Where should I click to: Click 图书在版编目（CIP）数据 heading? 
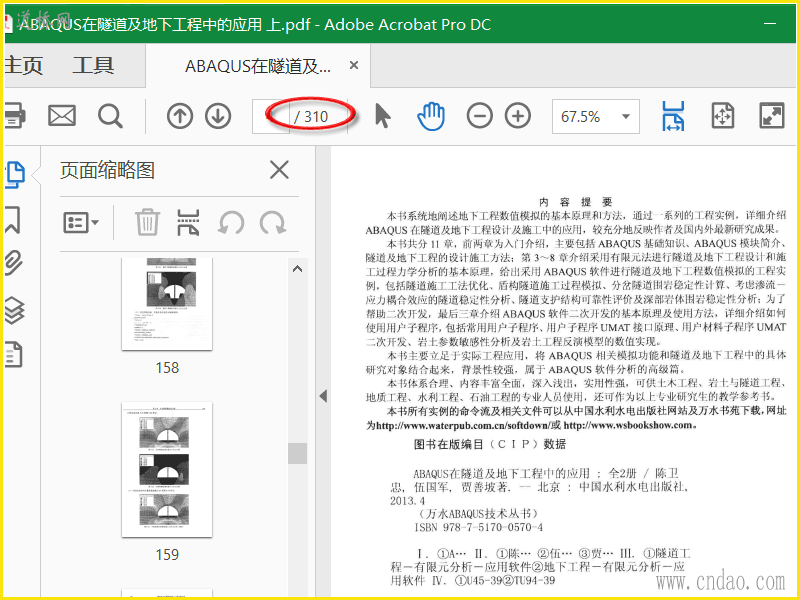490,444
